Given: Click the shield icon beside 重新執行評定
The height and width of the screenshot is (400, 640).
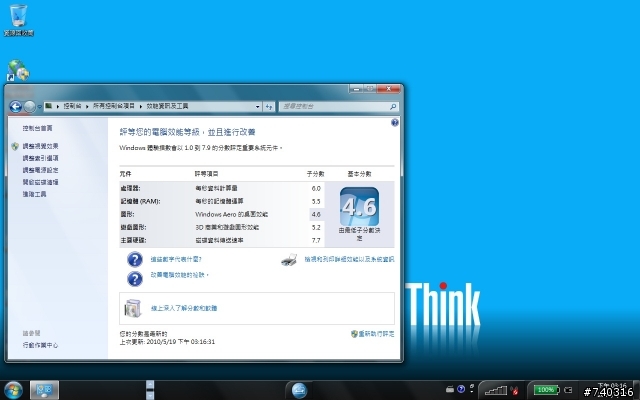Looking at the screenshot, I should (x=354, y=334).
